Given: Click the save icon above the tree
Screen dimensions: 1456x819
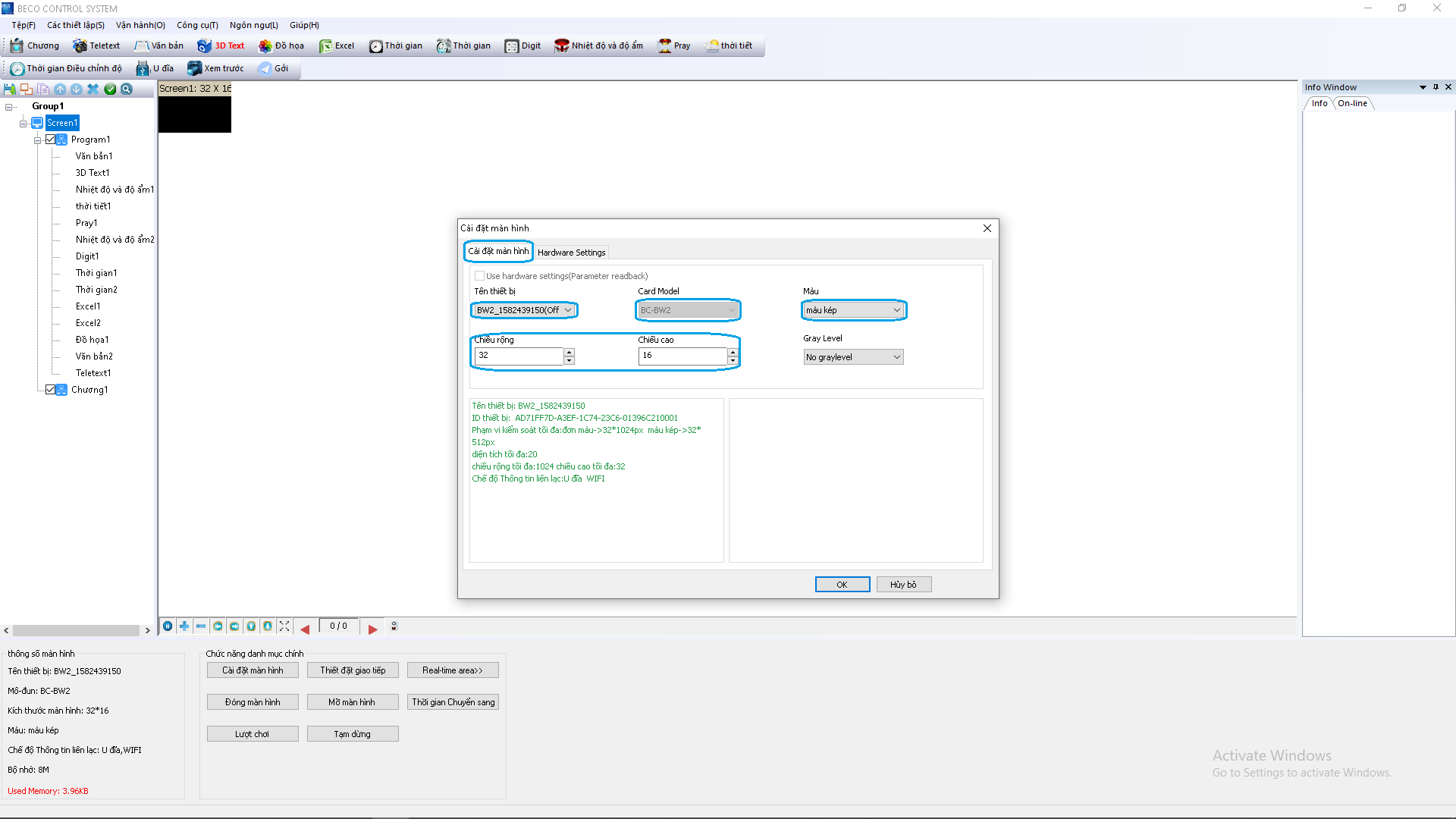Looking at the screenshot, I should [x=10, y=89].
